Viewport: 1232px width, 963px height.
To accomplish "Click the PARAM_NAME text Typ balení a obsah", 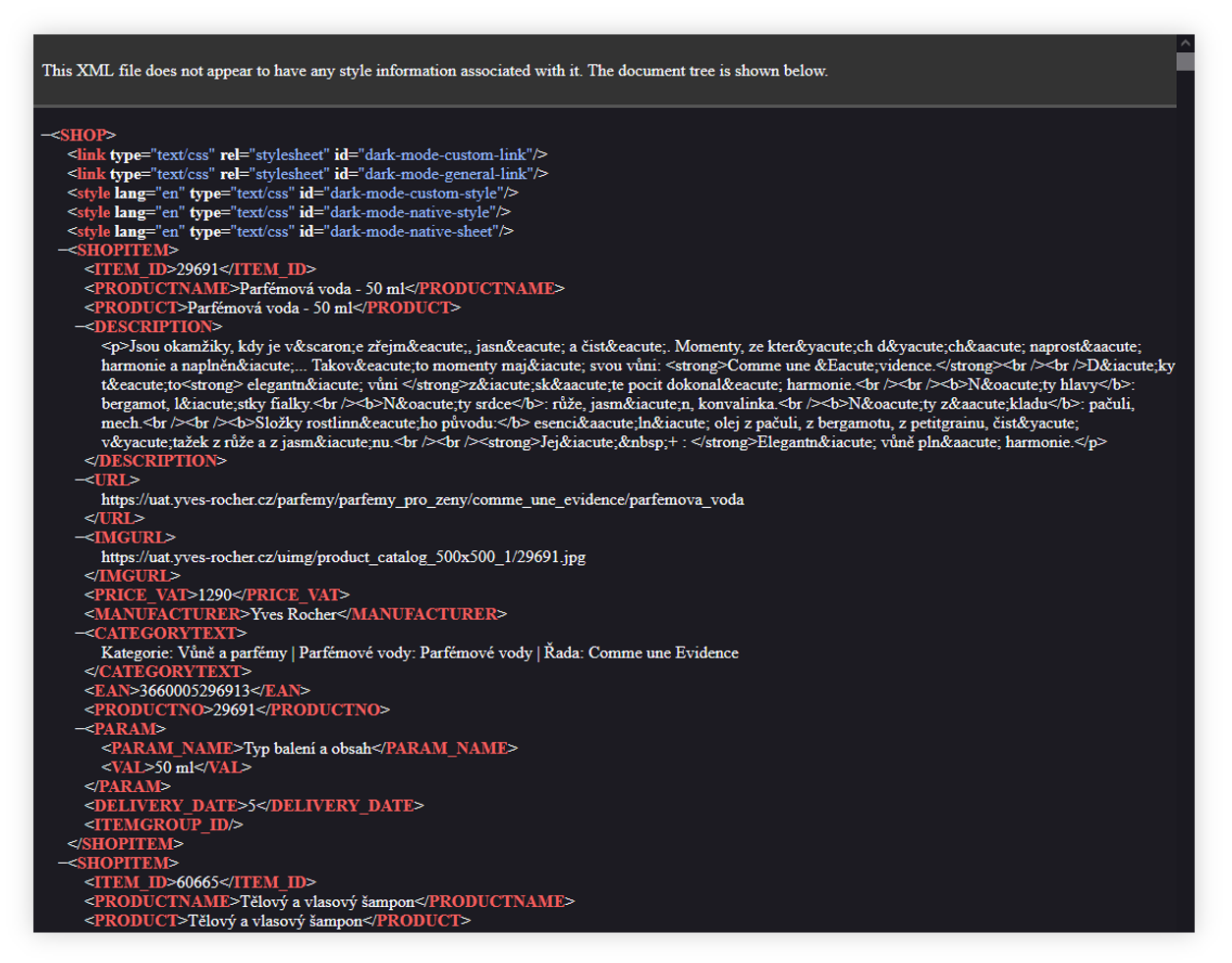I will click(x=308, y=749).
